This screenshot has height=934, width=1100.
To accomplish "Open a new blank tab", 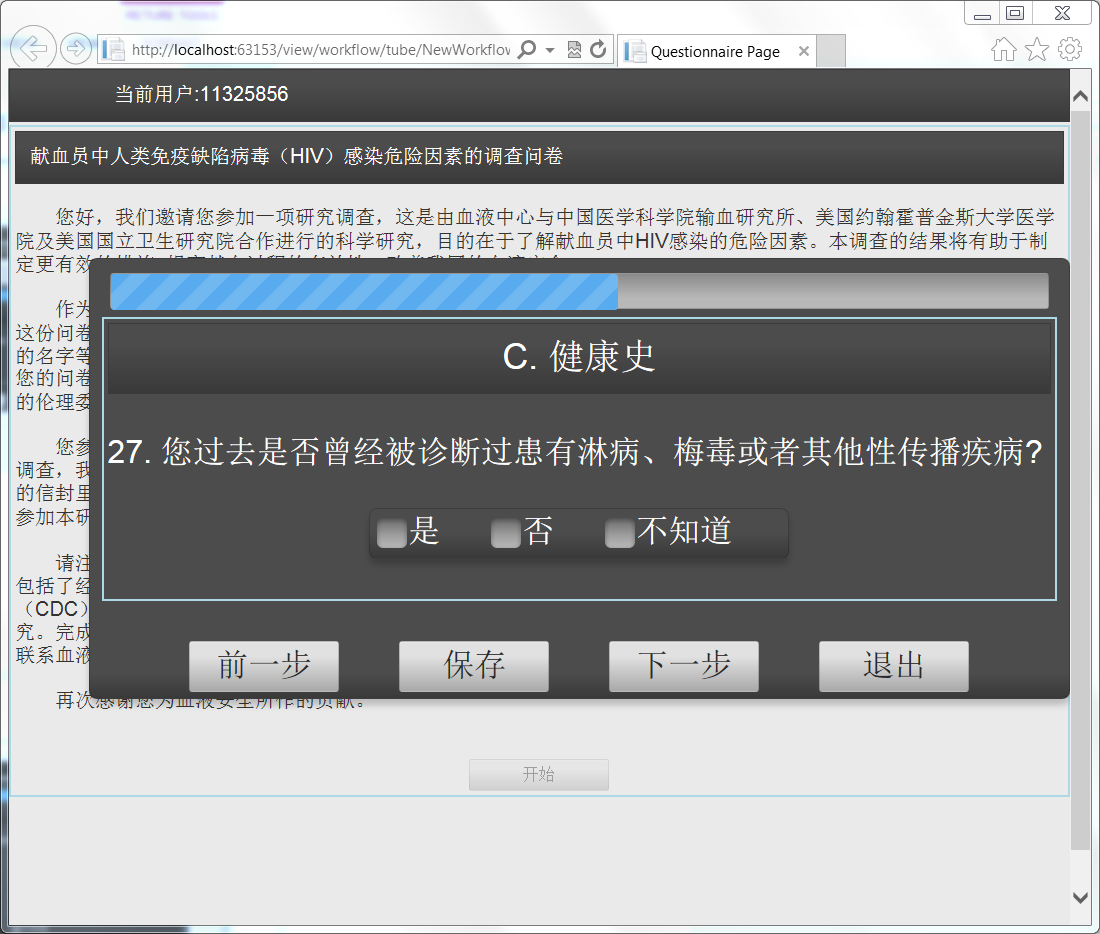I will tap(831, 51).
